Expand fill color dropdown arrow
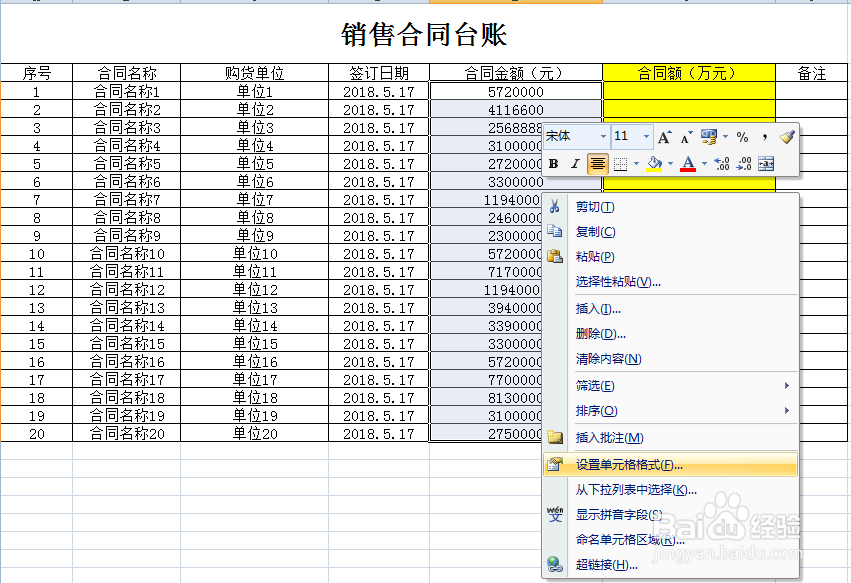Screen dimensions: 851x583 coord(671,164)
